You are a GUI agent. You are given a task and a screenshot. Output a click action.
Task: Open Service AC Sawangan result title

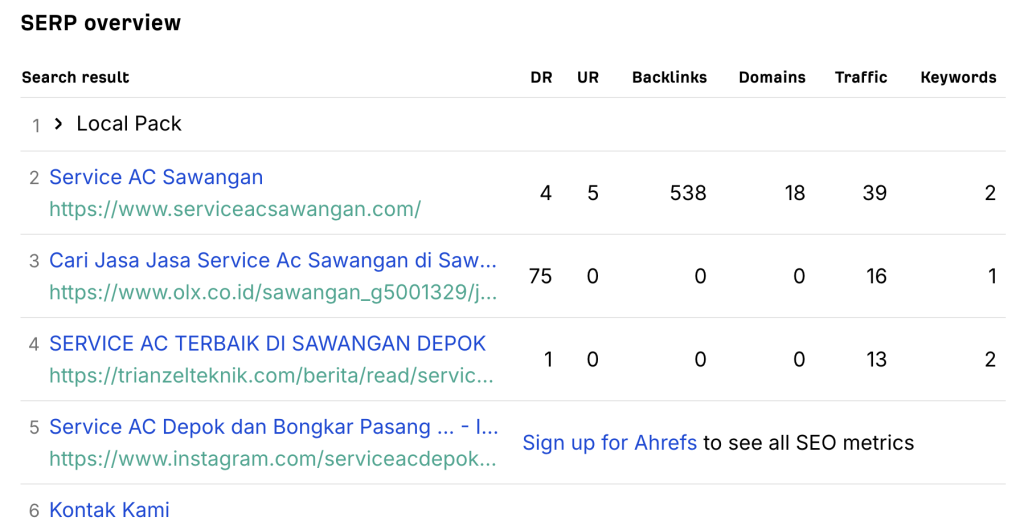(156, 177)
